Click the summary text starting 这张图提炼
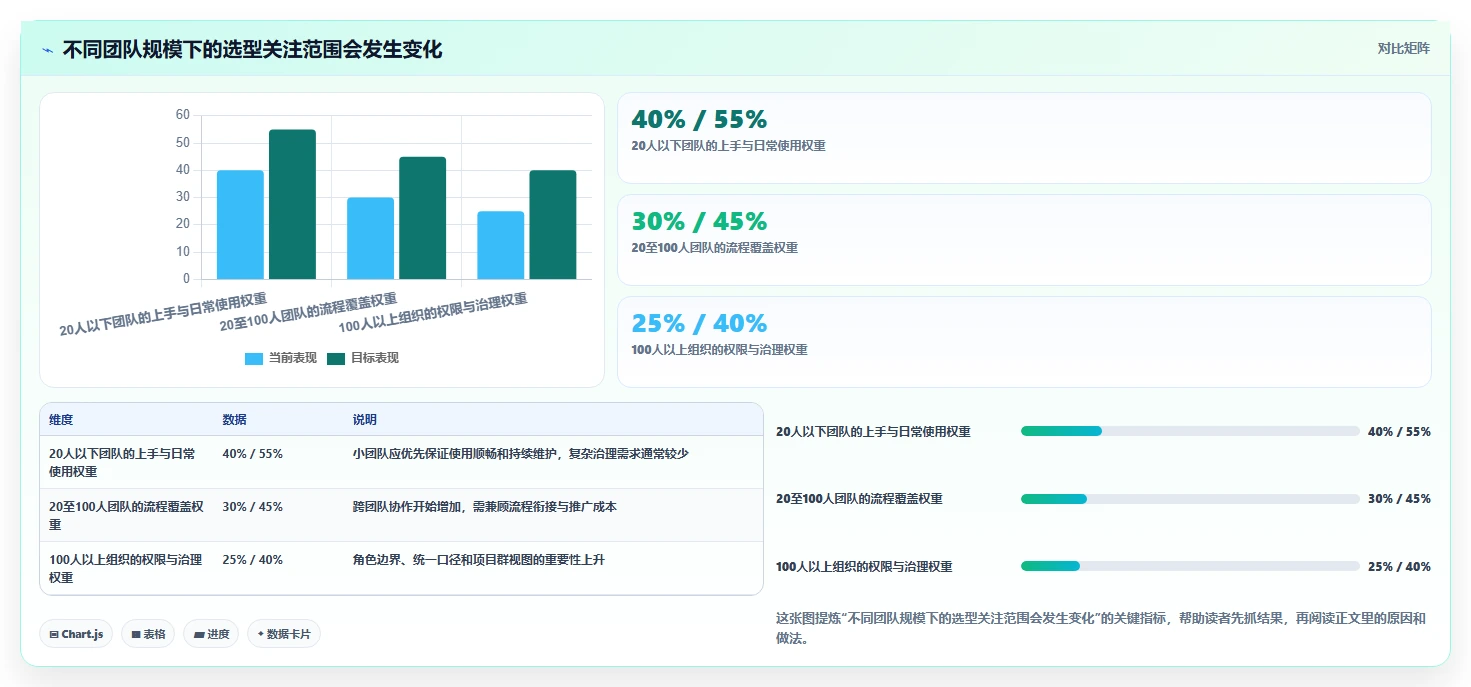 pos(1101,628)
